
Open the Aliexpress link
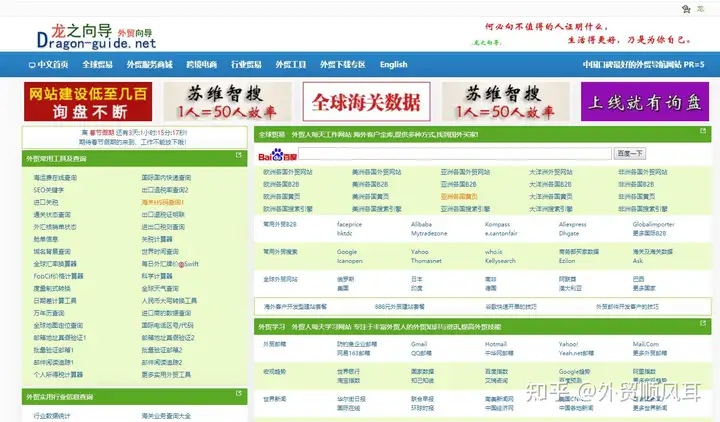(x=573, y=225)
